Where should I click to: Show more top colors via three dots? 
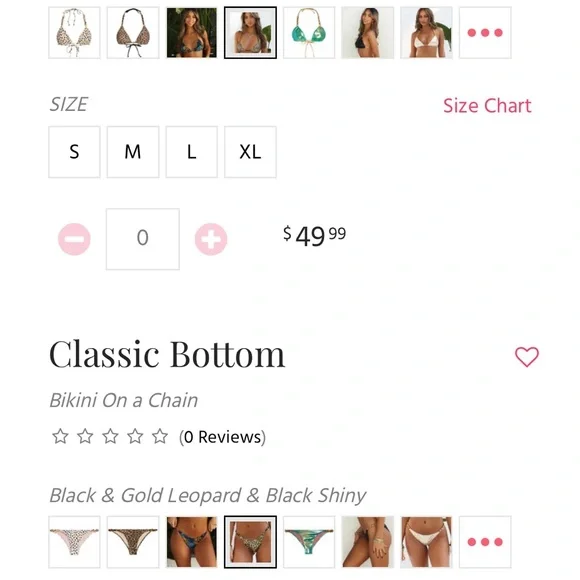[485, 33]
